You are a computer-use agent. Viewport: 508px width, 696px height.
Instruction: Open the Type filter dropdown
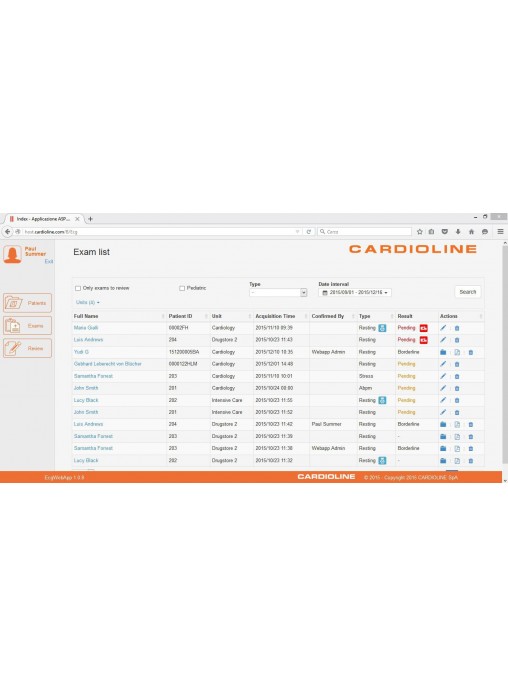(x=278, y=293)
